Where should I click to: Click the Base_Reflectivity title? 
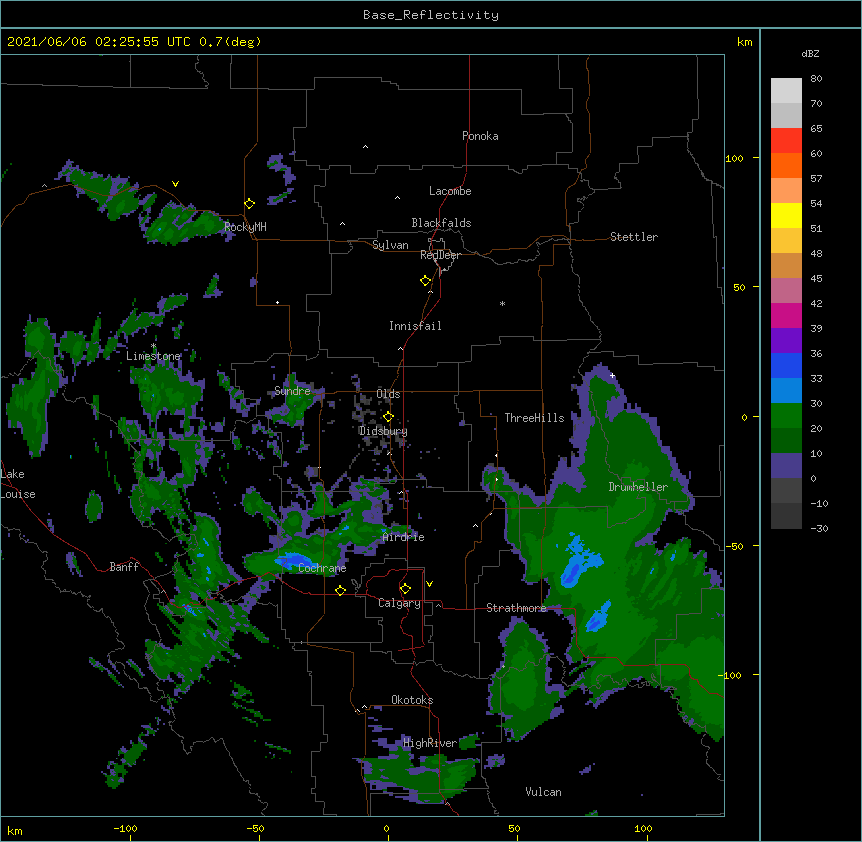[x=431, y=15]
